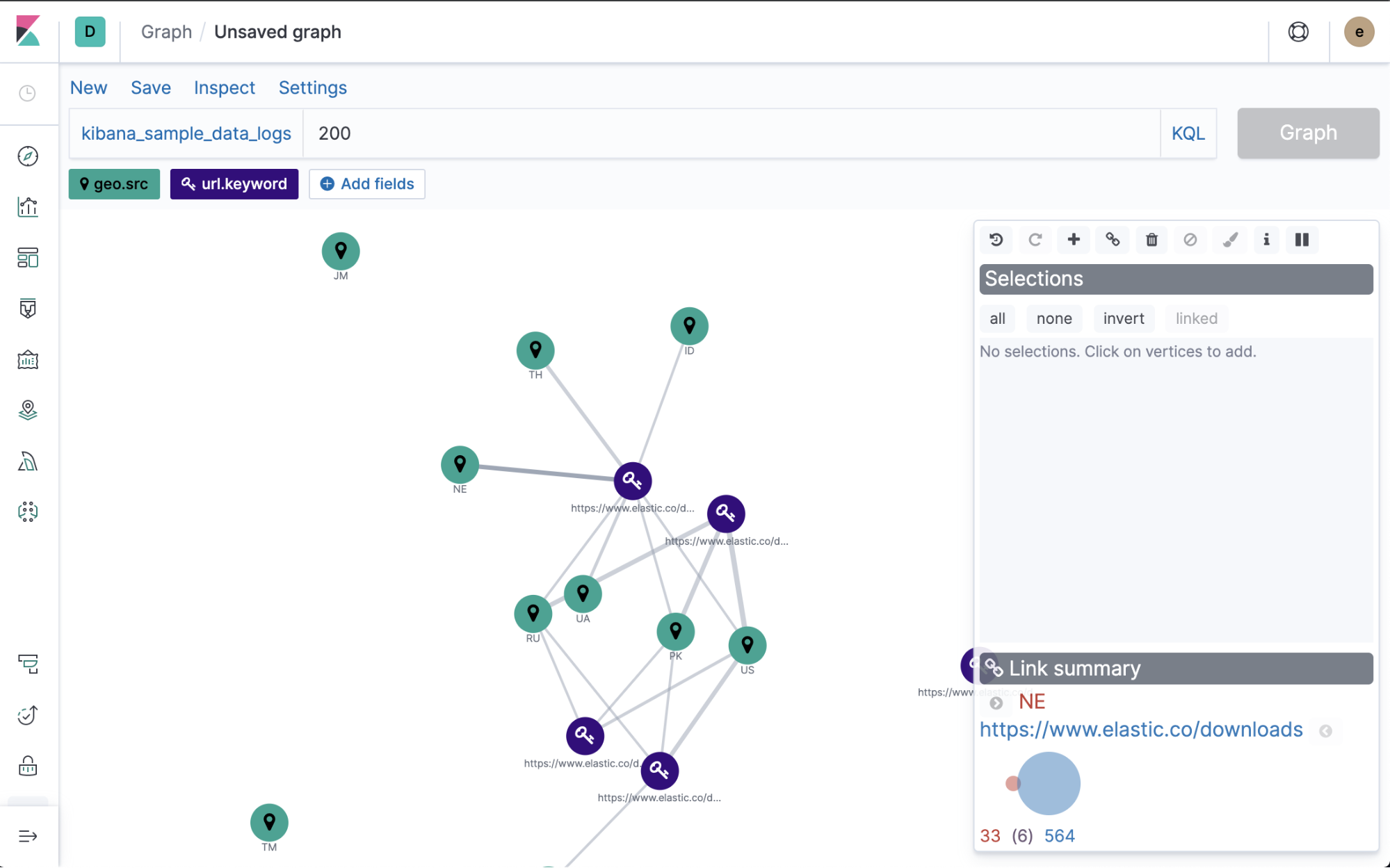Image resolution: width=1390 pixels, height=868 pixels.
Task: Click the paintbrush custom style icon
Action: [1229, 240]
